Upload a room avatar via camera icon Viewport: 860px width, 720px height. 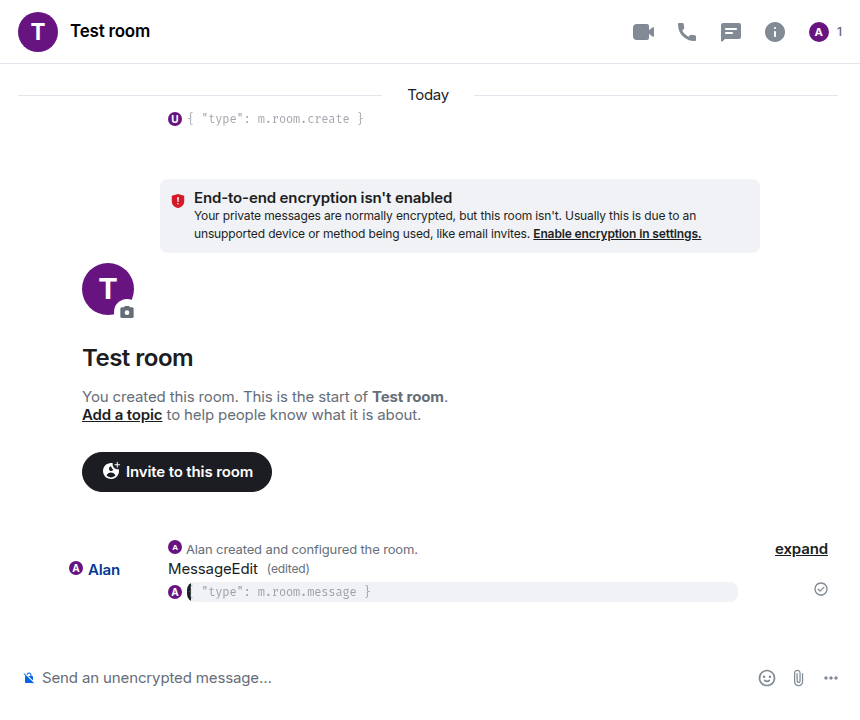coord(127,312)
